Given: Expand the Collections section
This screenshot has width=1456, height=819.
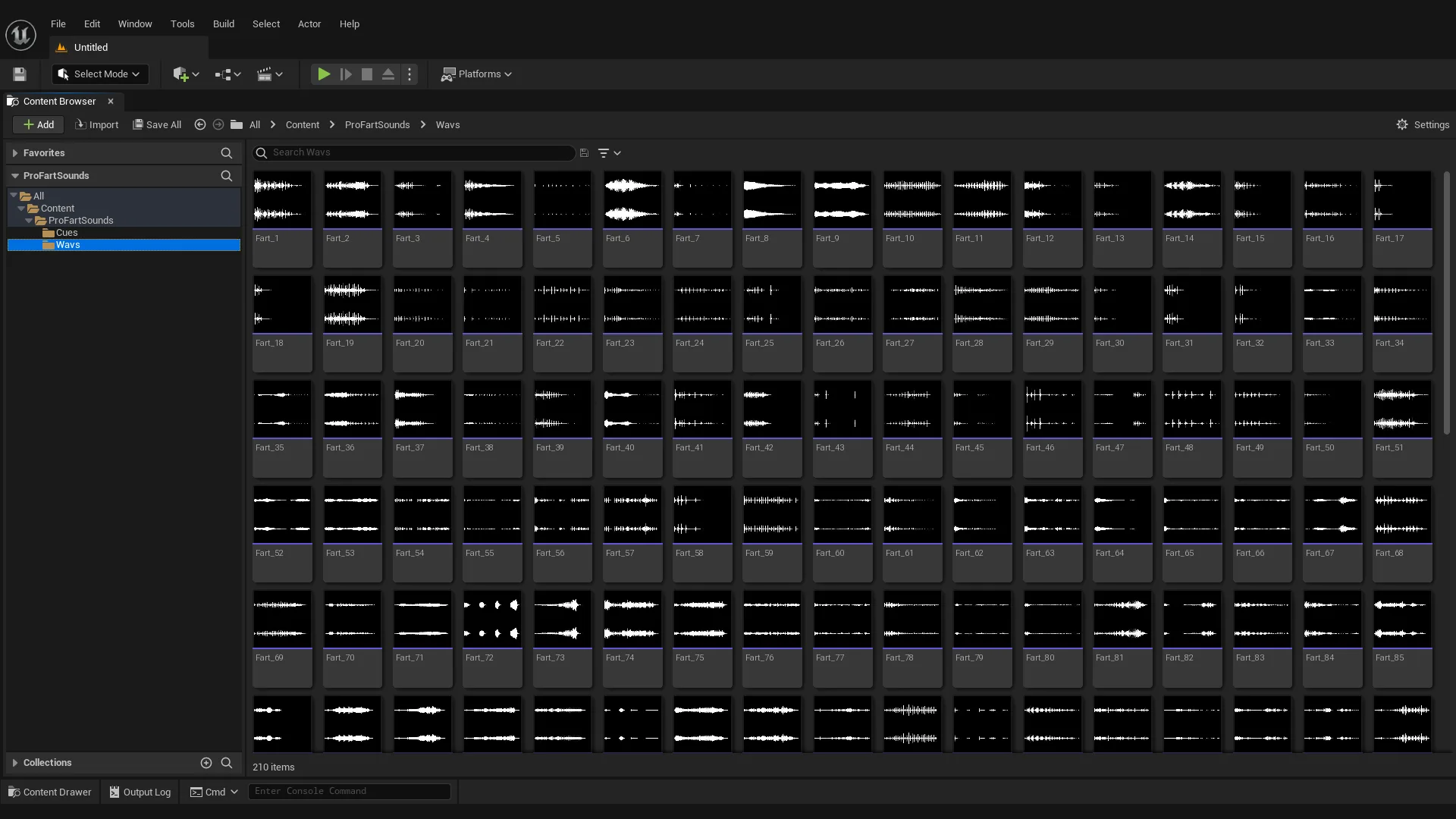Looking at the screenshot, I should coord(14,762).
